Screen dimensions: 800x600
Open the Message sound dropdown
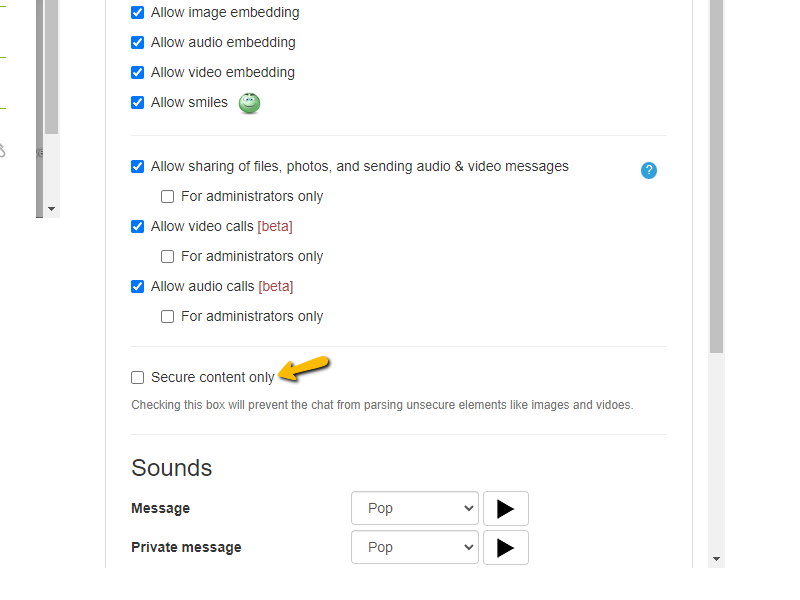click(x=414, y=508)
